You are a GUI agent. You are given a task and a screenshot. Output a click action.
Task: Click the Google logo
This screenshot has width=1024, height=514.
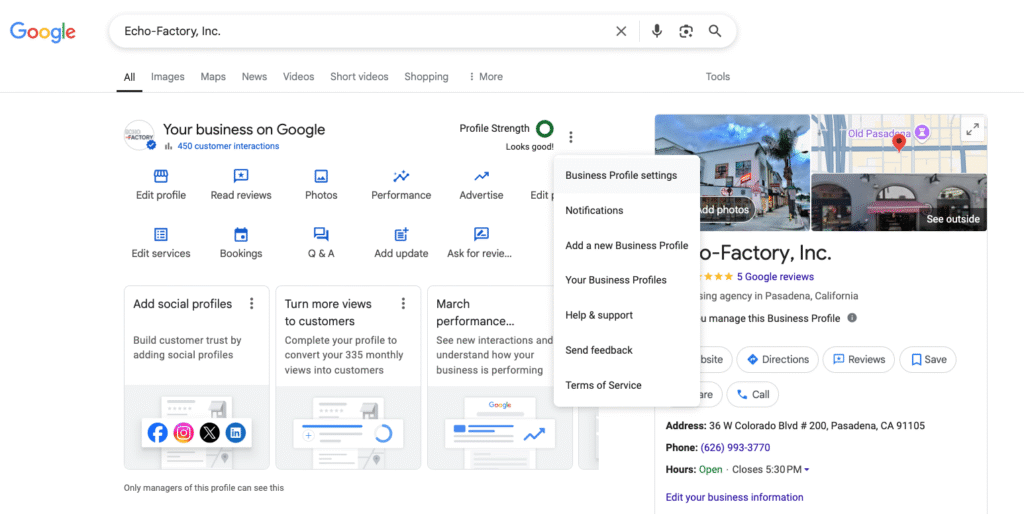tap(42, 31)
